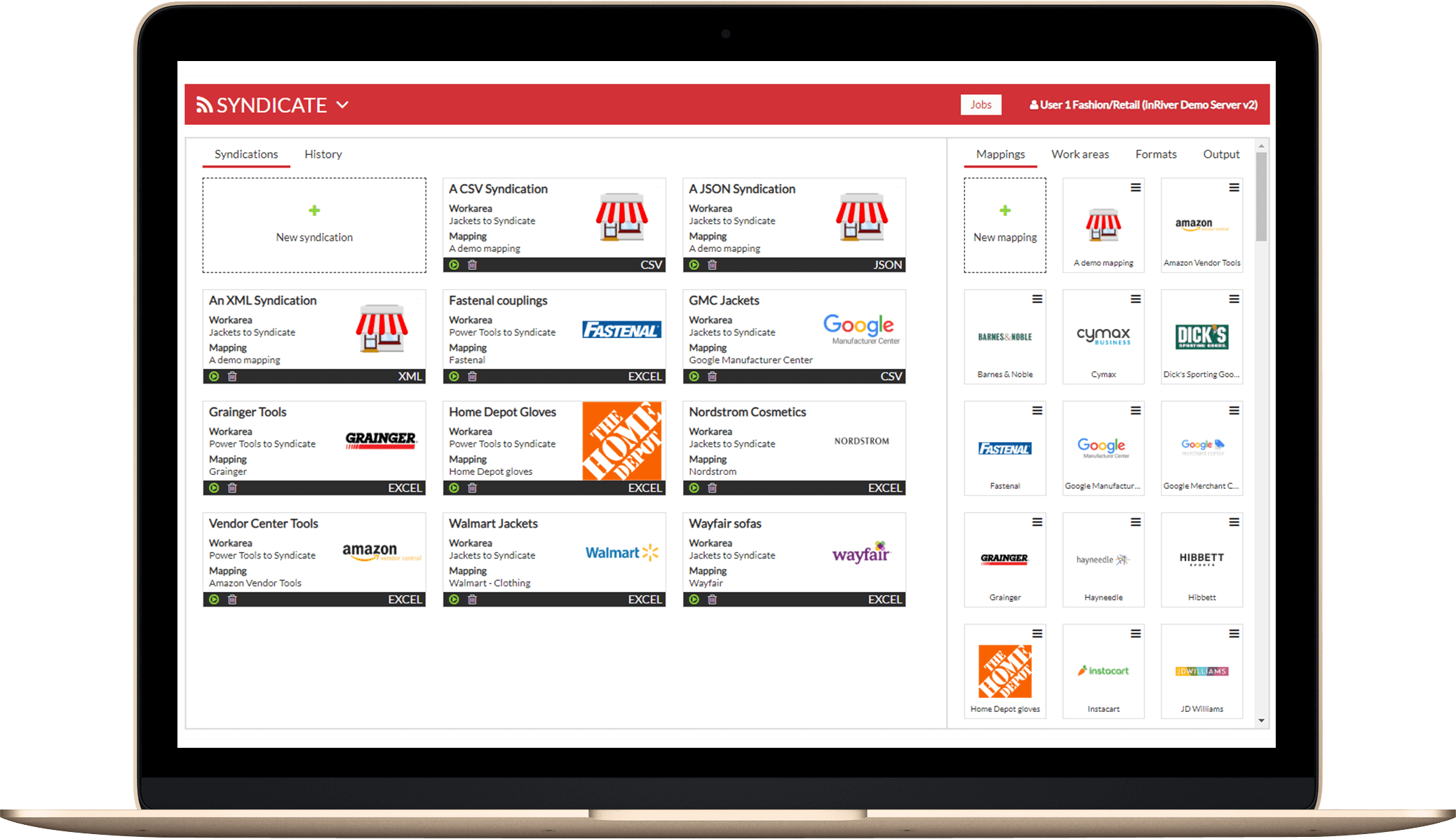
Task: Select the Mappings tab on right panel
Action: [1000, 153]
